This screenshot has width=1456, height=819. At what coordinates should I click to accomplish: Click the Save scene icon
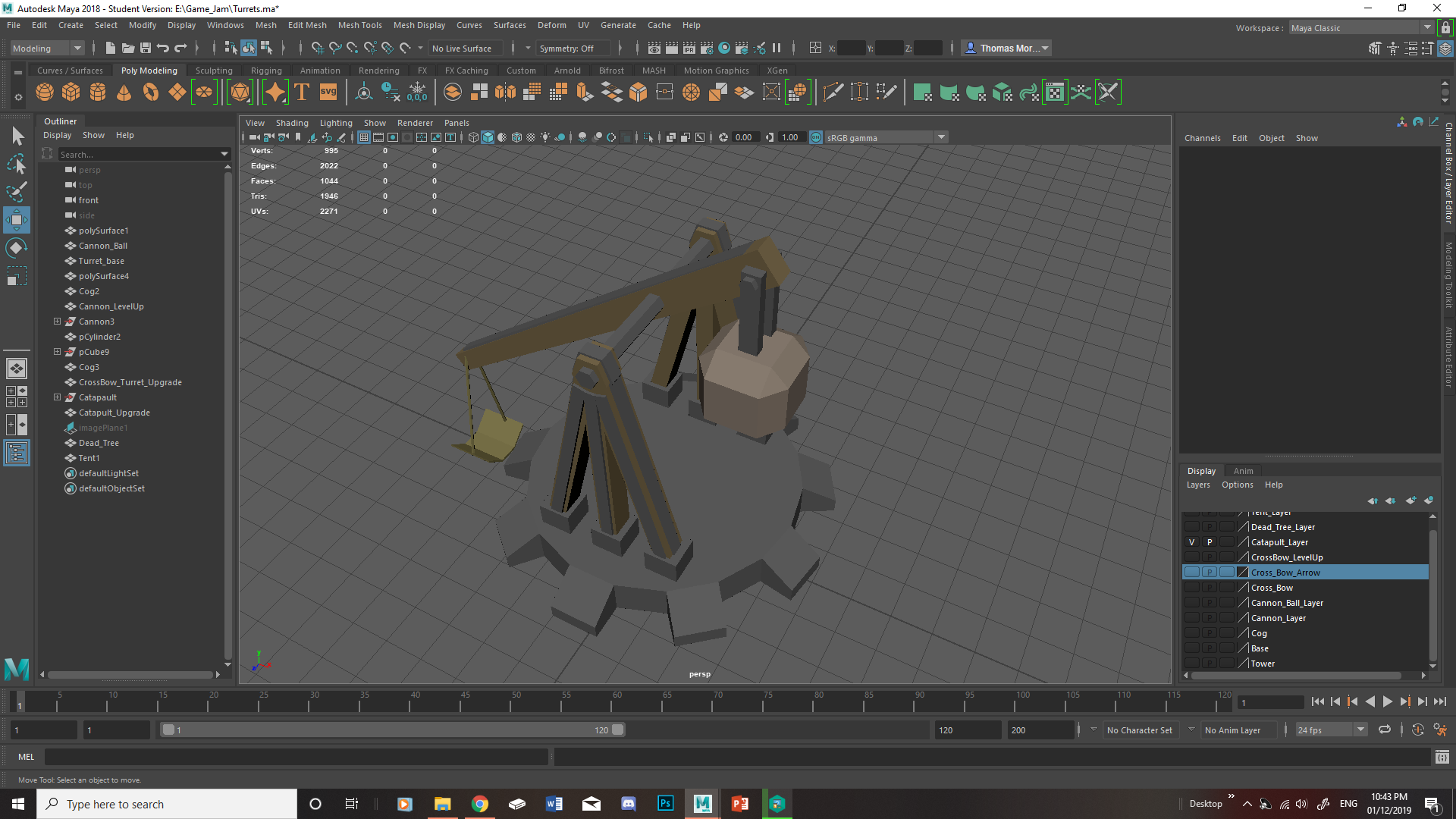click(146, 48)
